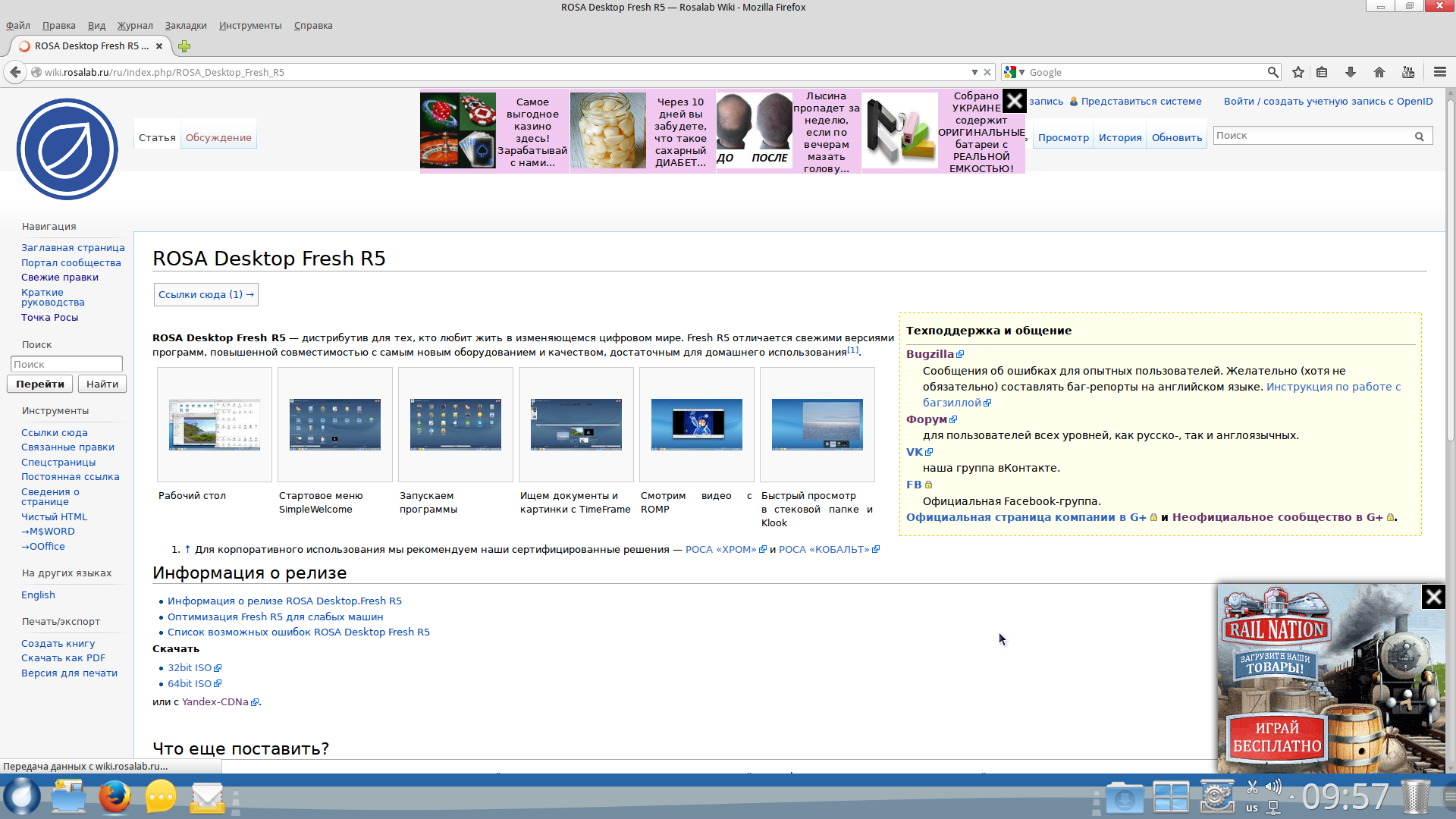This screenshot has height=819, width=1456.
Task: Open the Рабочий стол screenshot thumbnail
Action: [215, 425]
